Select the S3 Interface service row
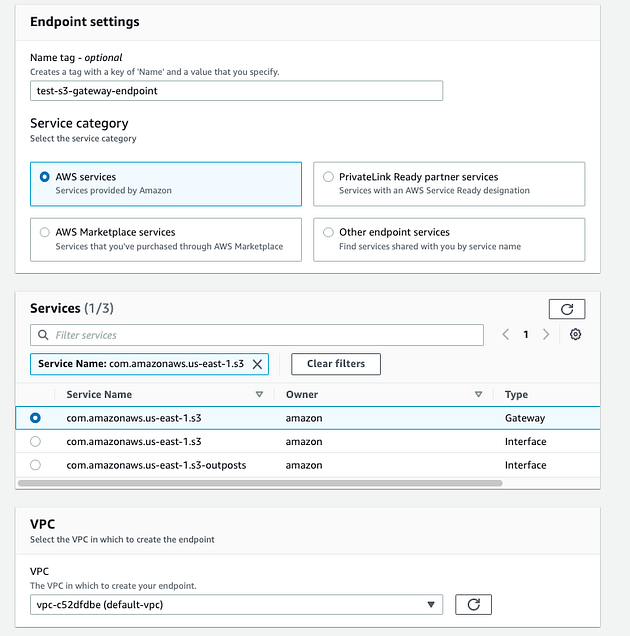The image size is (630, 636). coord(36,441)
